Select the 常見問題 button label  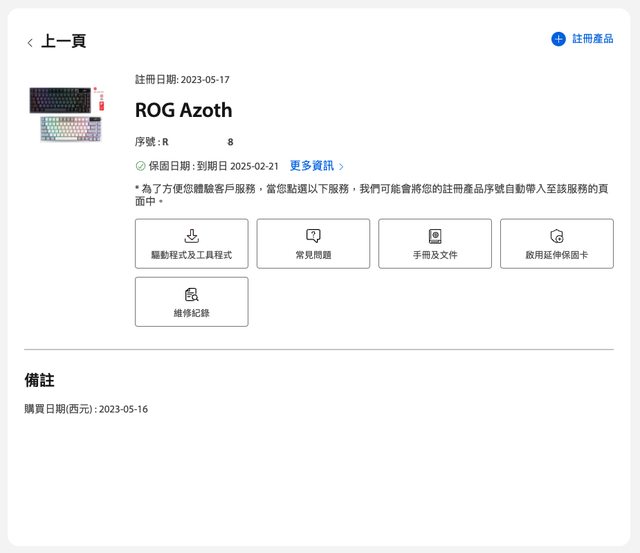pyautogui.click(x=313, y=255)
